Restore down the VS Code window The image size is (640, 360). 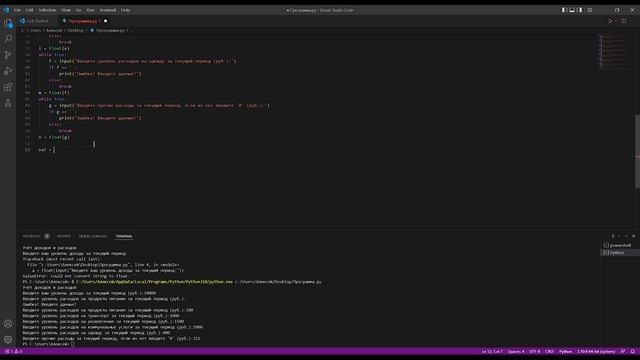(617, 10)
